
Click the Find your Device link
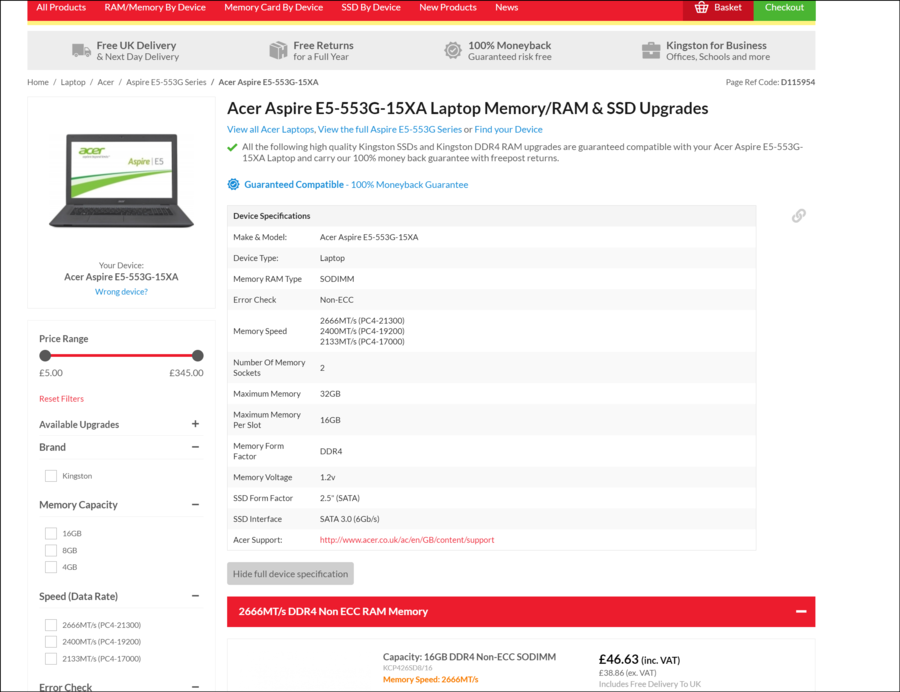tap(508, 129)
